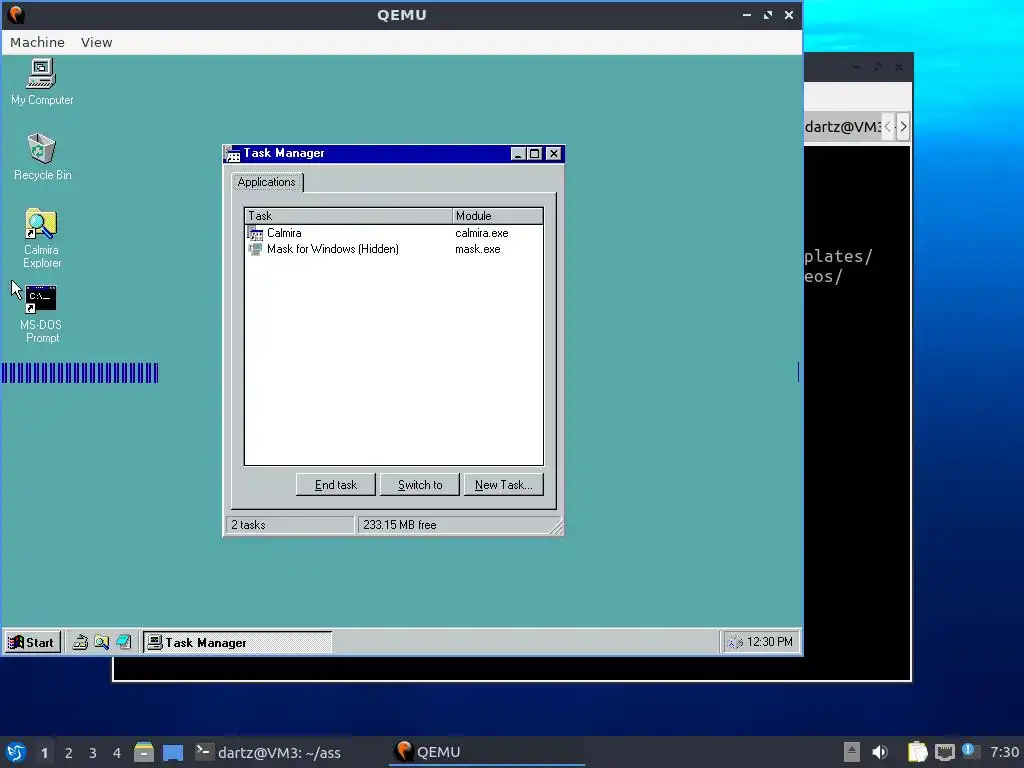The height and width of the screenshot is (768, 1024).
Task: Minimize the Task Manager window
Action: [x=519, y=153]
